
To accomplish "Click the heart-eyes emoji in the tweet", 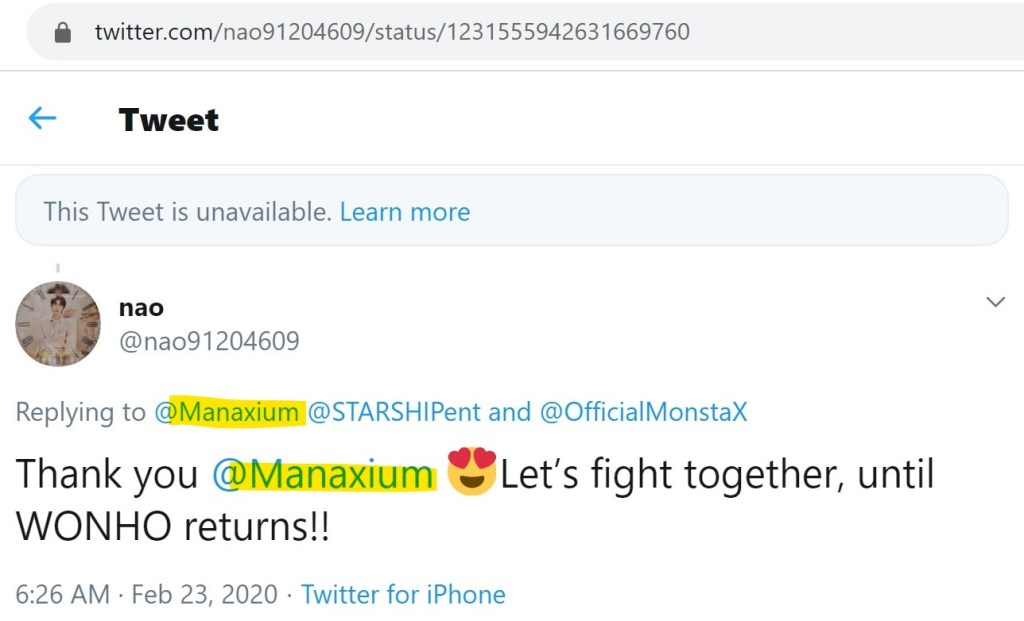I will 472,473.
